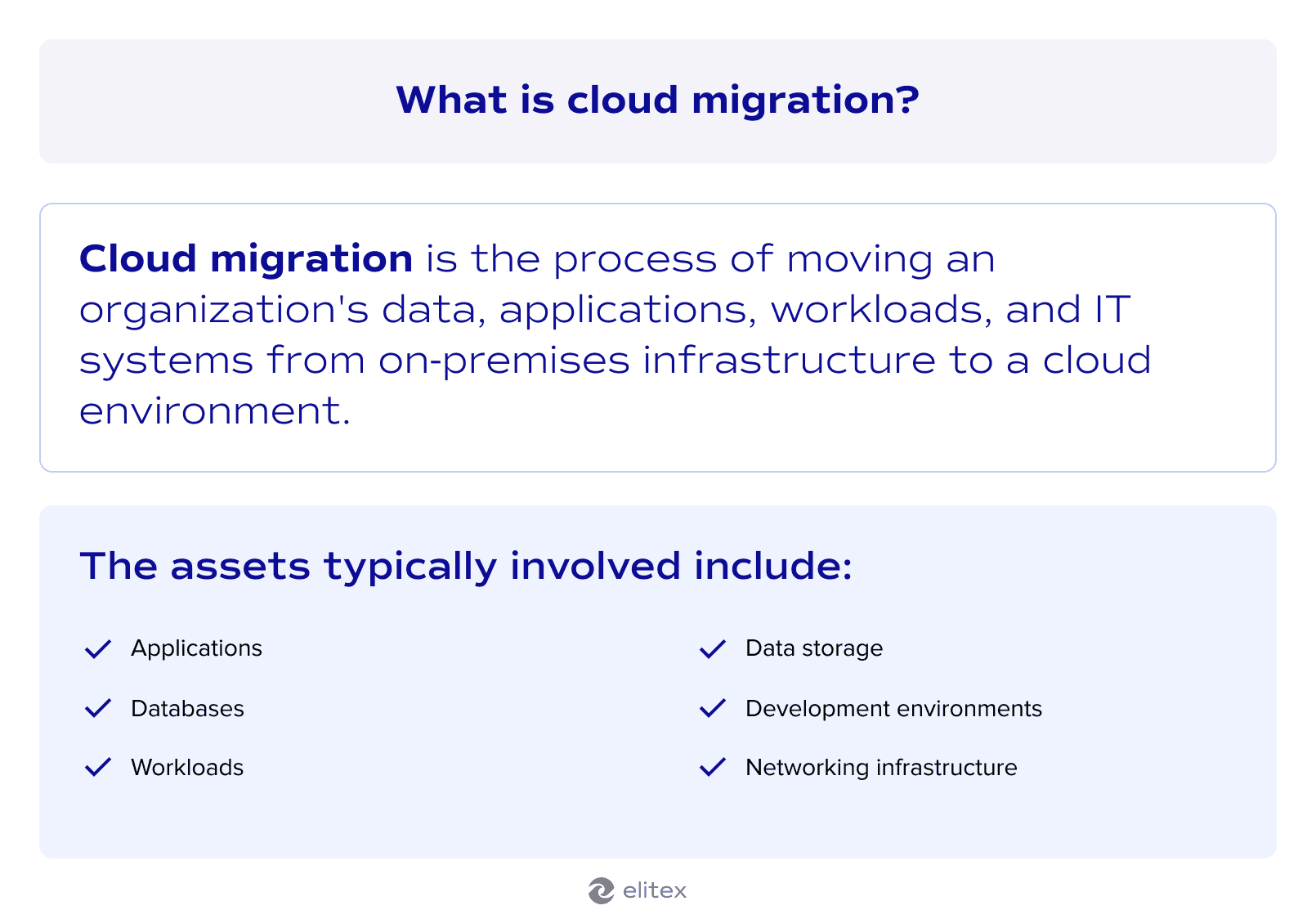1316x919 pixels.
Task: Click 'The assets typically involved include:' heading
Action: [x=466, y=567]
